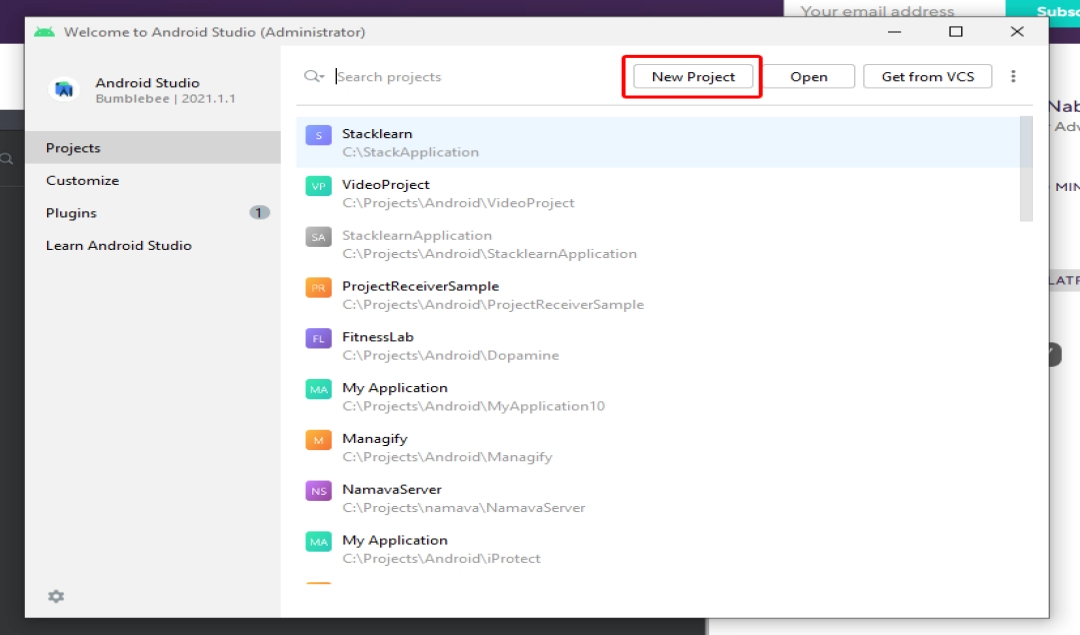Click the Stacklearn project S icon
Screen dimensions: 1080x635
(x=318, y=136)
